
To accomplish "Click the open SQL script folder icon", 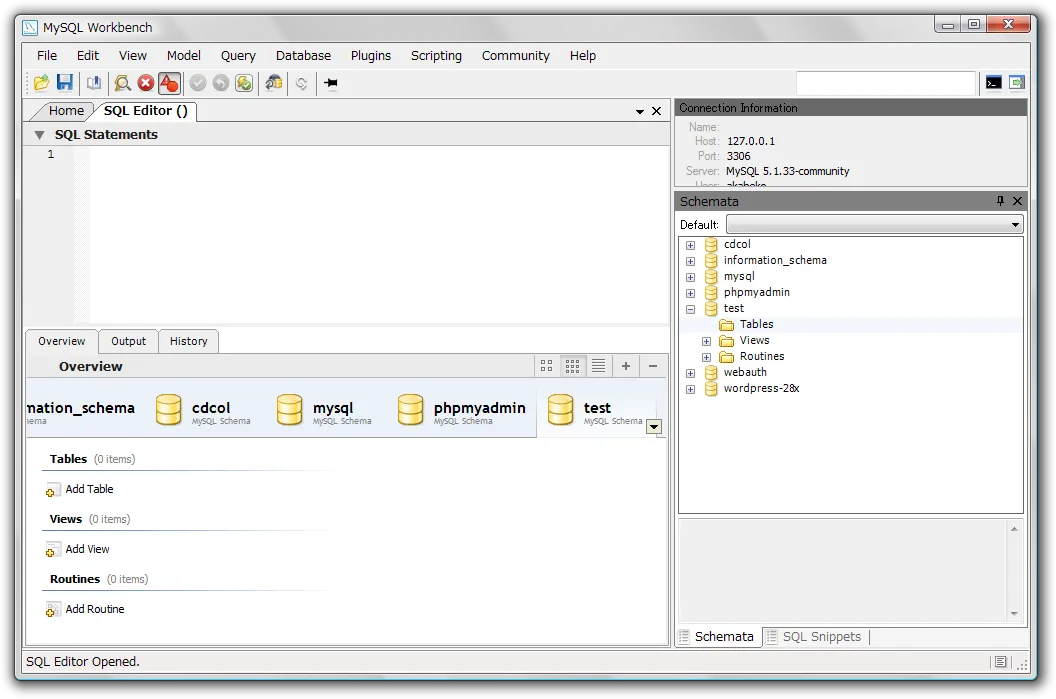I will [x=41, y=83].
